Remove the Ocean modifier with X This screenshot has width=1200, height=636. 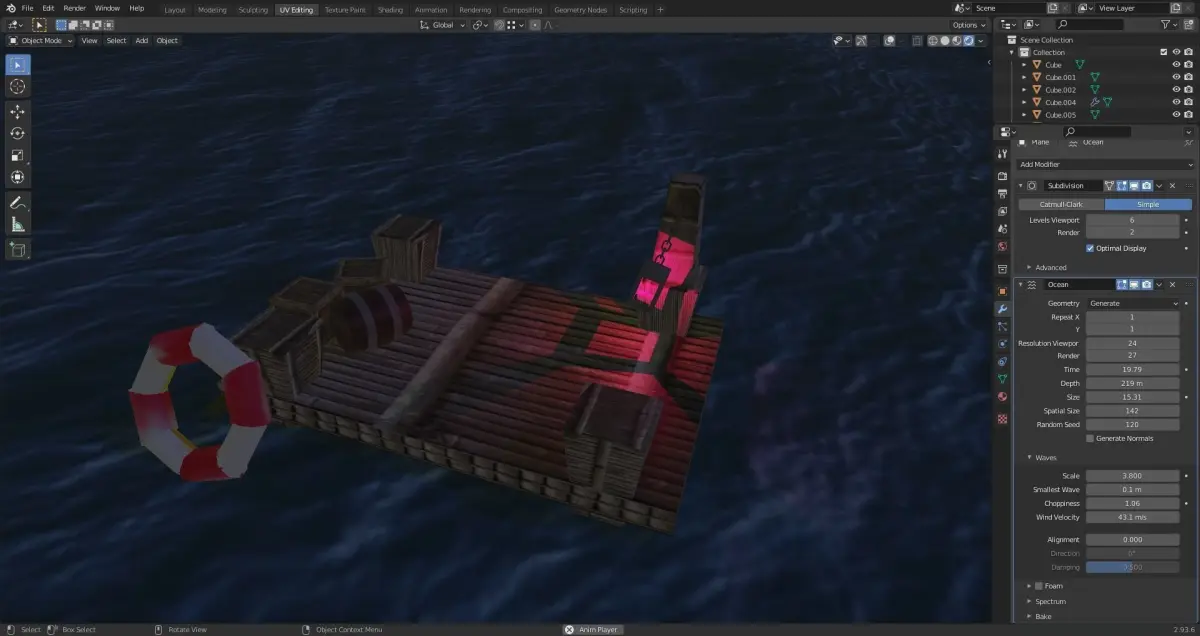[1173, 285]
